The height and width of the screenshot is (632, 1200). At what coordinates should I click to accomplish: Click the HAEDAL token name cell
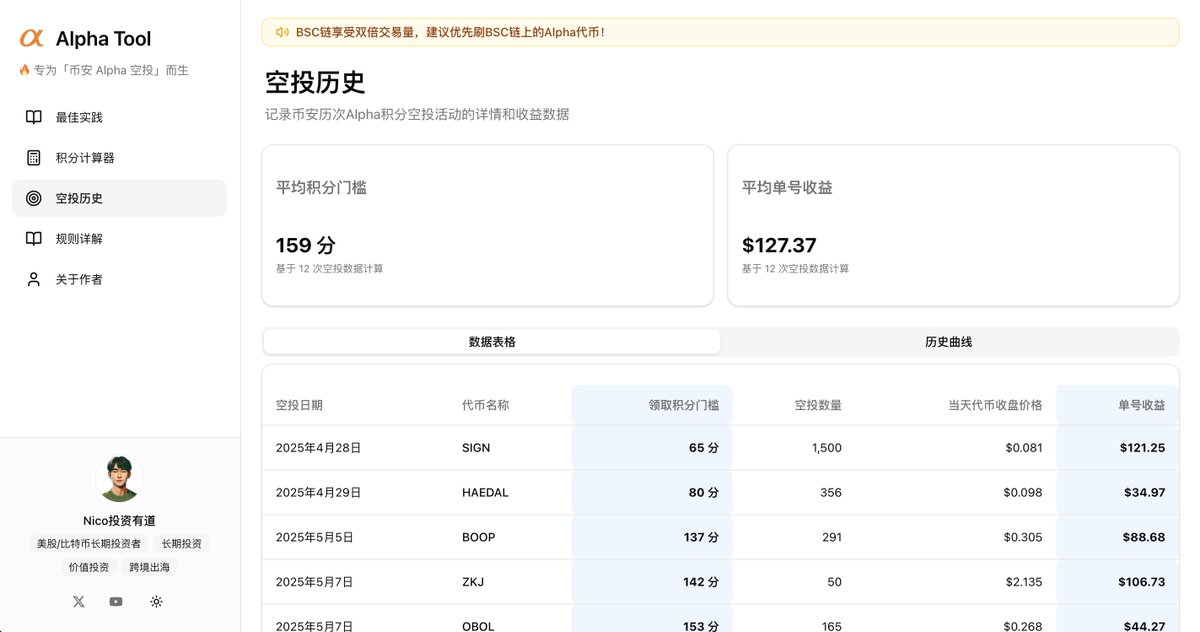(x=485, y=493)
